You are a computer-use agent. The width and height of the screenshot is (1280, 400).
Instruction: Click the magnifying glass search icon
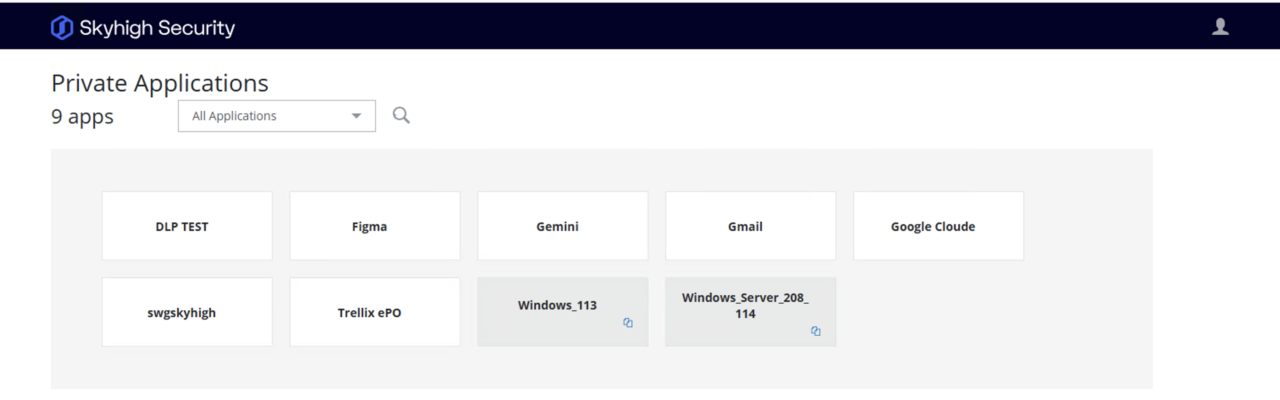pyautogui.click(x=401, y=116)
